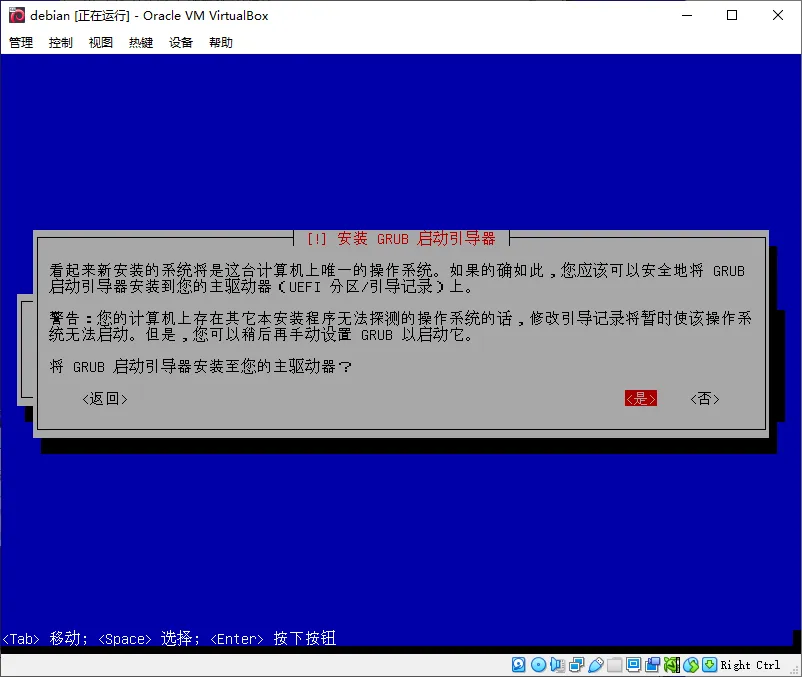
Task: Click the 警告 warning paragraph text
Action: coord(400,326)
